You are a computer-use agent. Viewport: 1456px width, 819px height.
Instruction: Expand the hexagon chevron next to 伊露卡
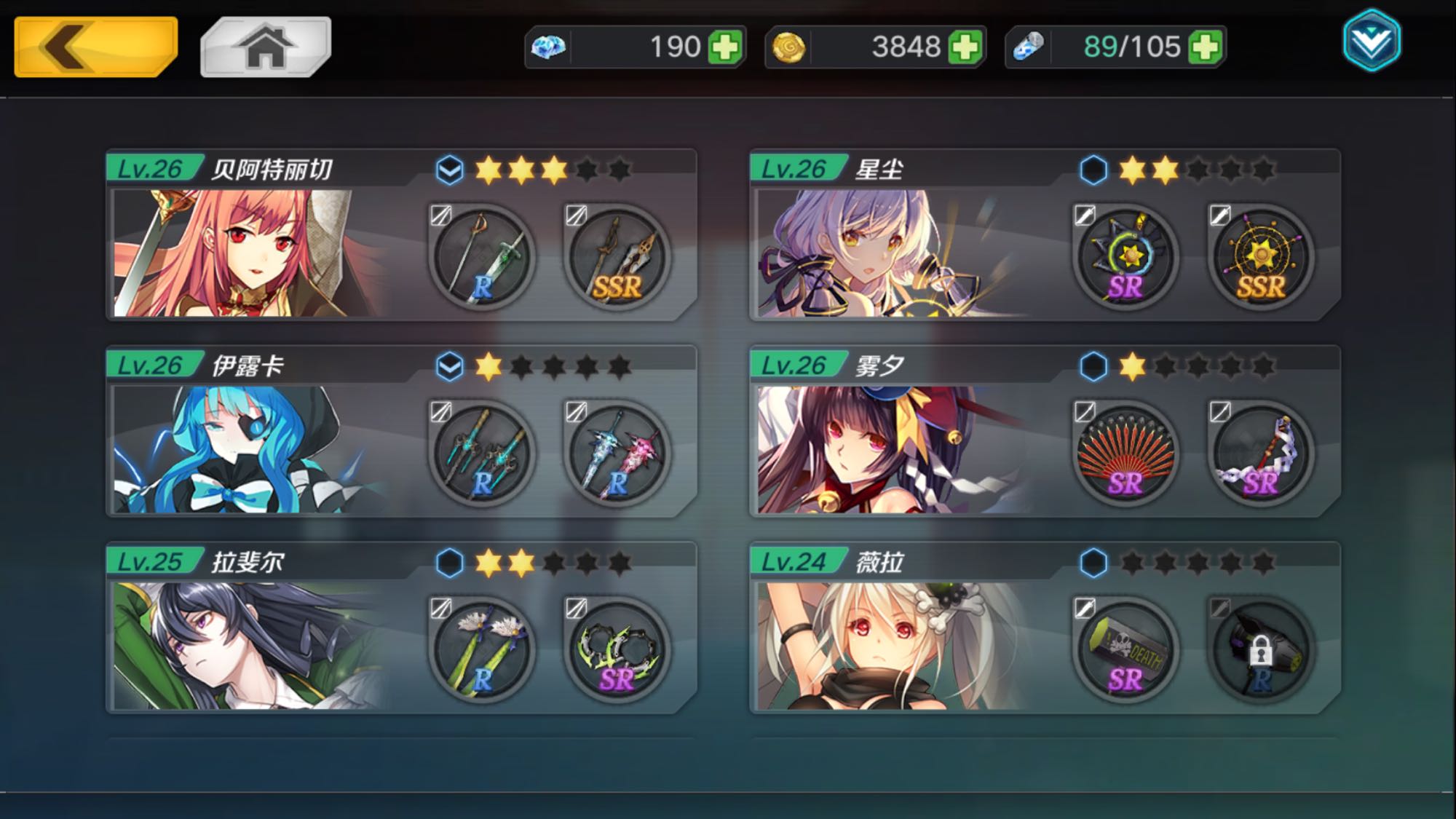pos(450,366)
